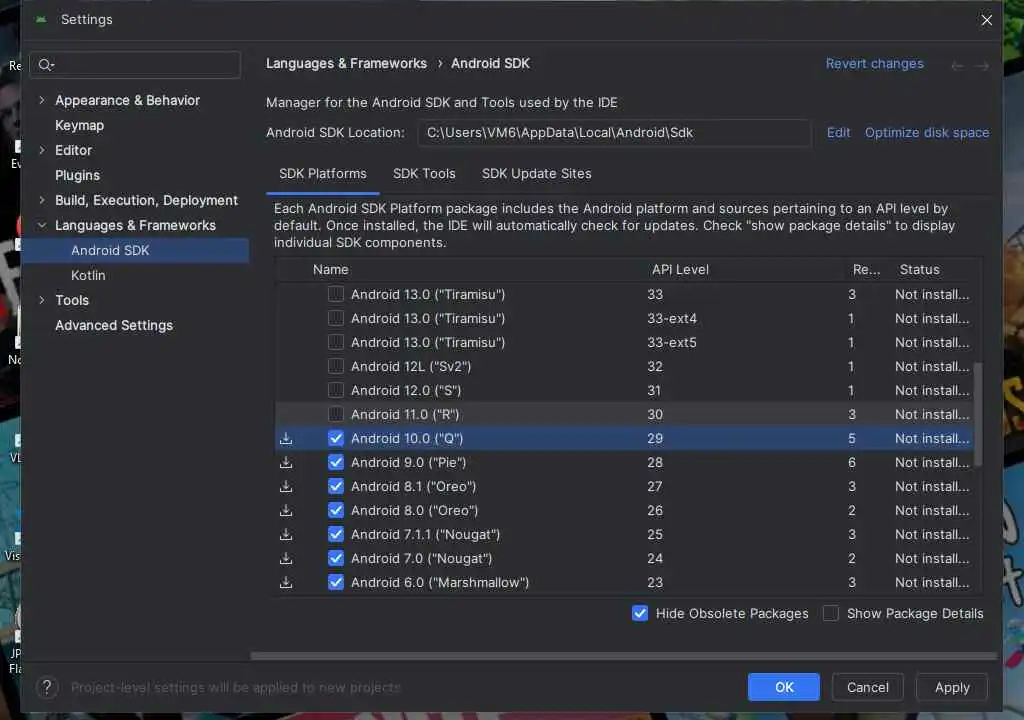Uncheck Android 6.0 Marshmallow checkbox
Screen dimensions: 1024x720
click(x=336, y=582)
